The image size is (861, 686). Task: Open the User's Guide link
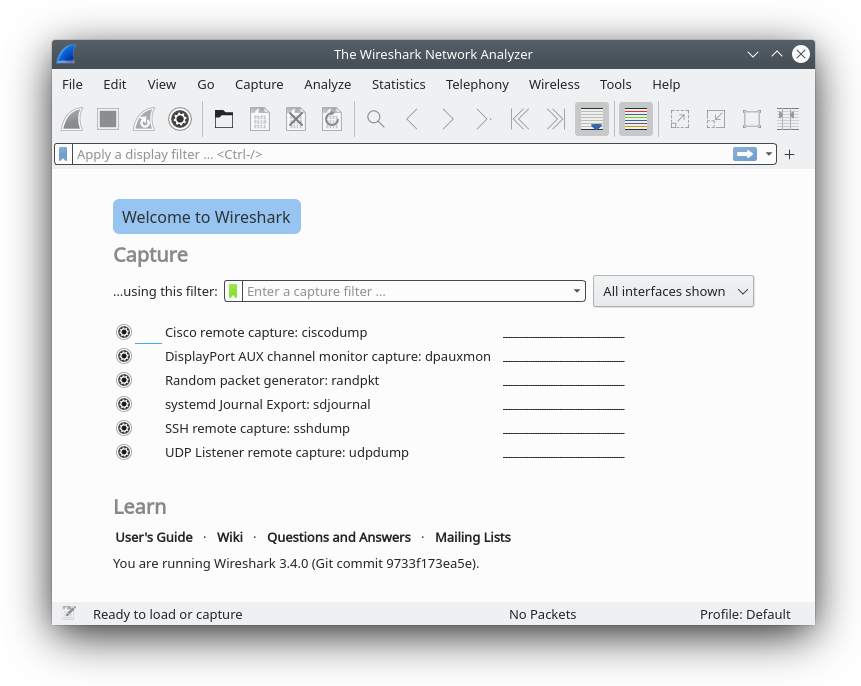pos(154,537)
